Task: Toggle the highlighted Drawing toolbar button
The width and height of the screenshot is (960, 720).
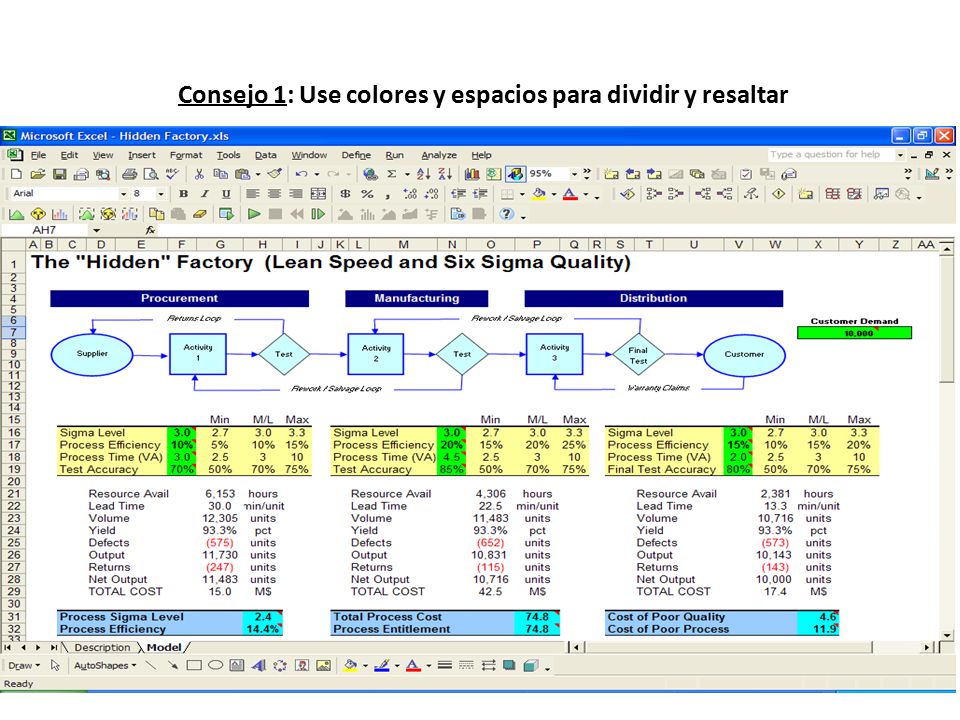Action: (x=515, y=174)
